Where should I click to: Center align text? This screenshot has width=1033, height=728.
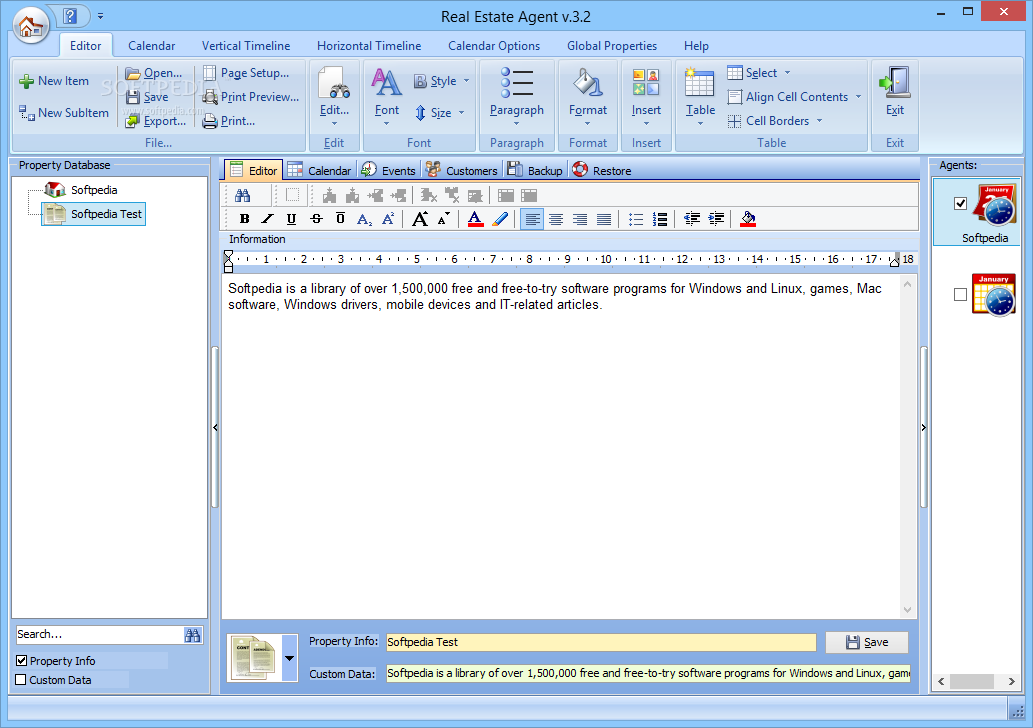coord(556,219)
